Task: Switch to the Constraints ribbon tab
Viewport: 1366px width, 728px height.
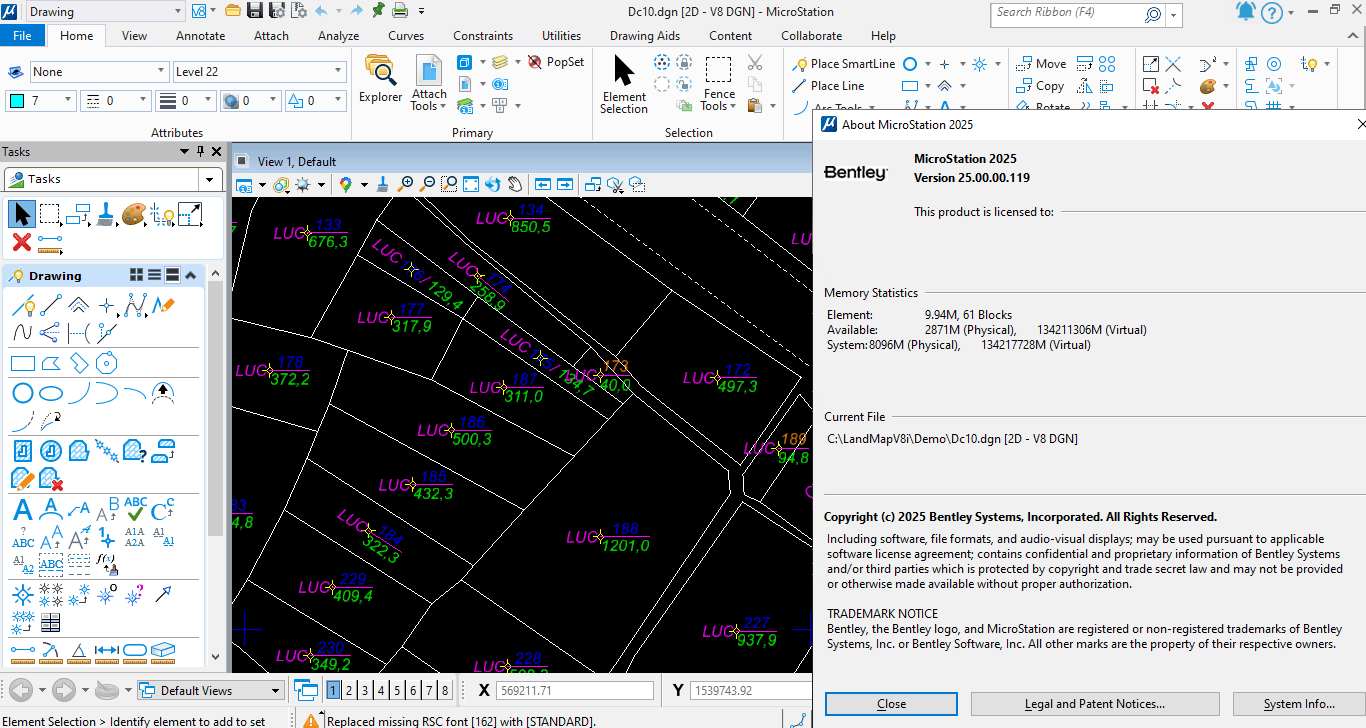Action: click(483, 35)
